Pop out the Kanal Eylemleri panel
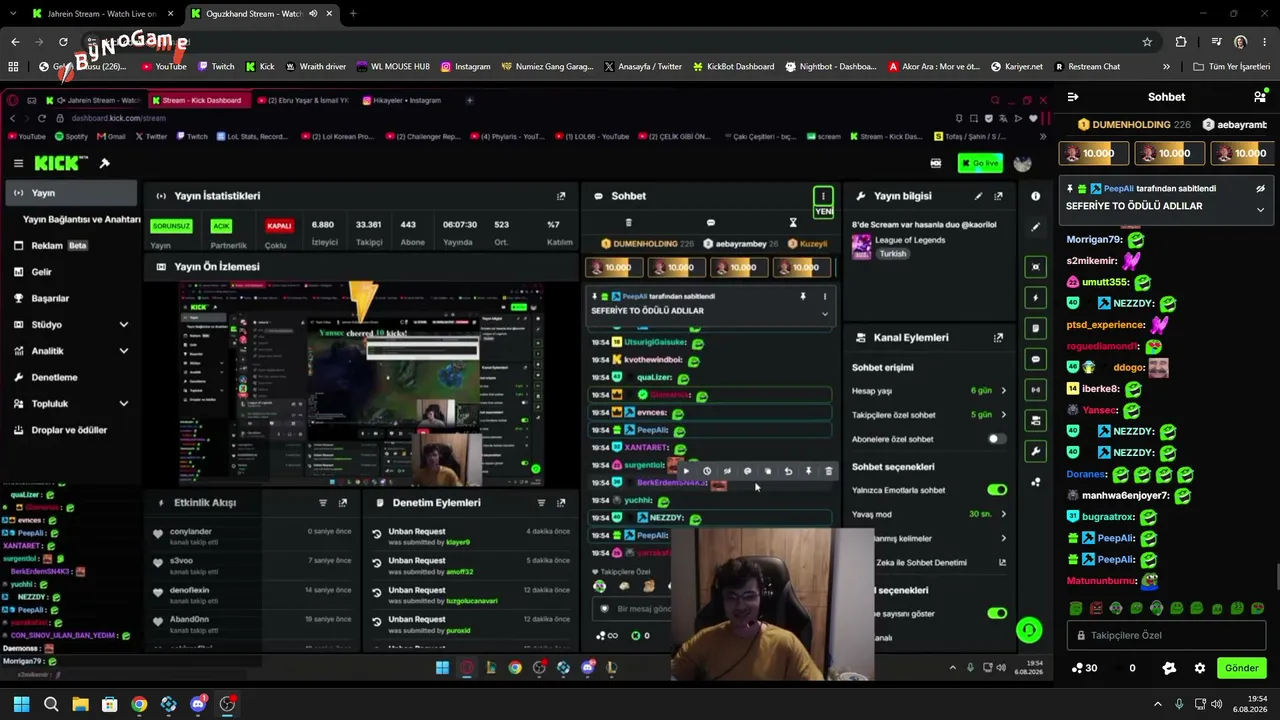The height and width of the screenshot is (720, 1280). [998, 338]
